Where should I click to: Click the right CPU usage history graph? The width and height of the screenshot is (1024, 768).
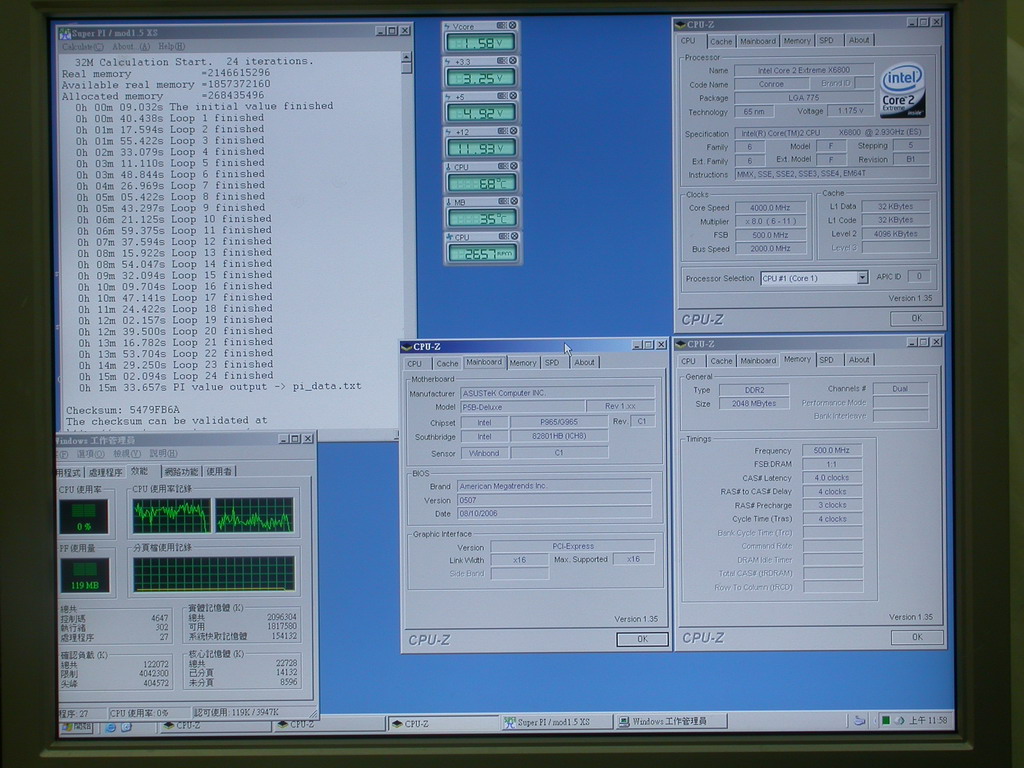[254, 515]
